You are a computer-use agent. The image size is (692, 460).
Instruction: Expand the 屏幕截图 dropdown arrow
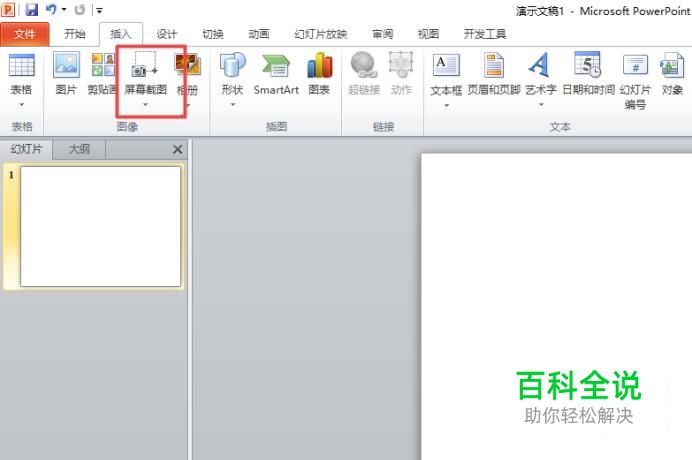click(145, 105)
